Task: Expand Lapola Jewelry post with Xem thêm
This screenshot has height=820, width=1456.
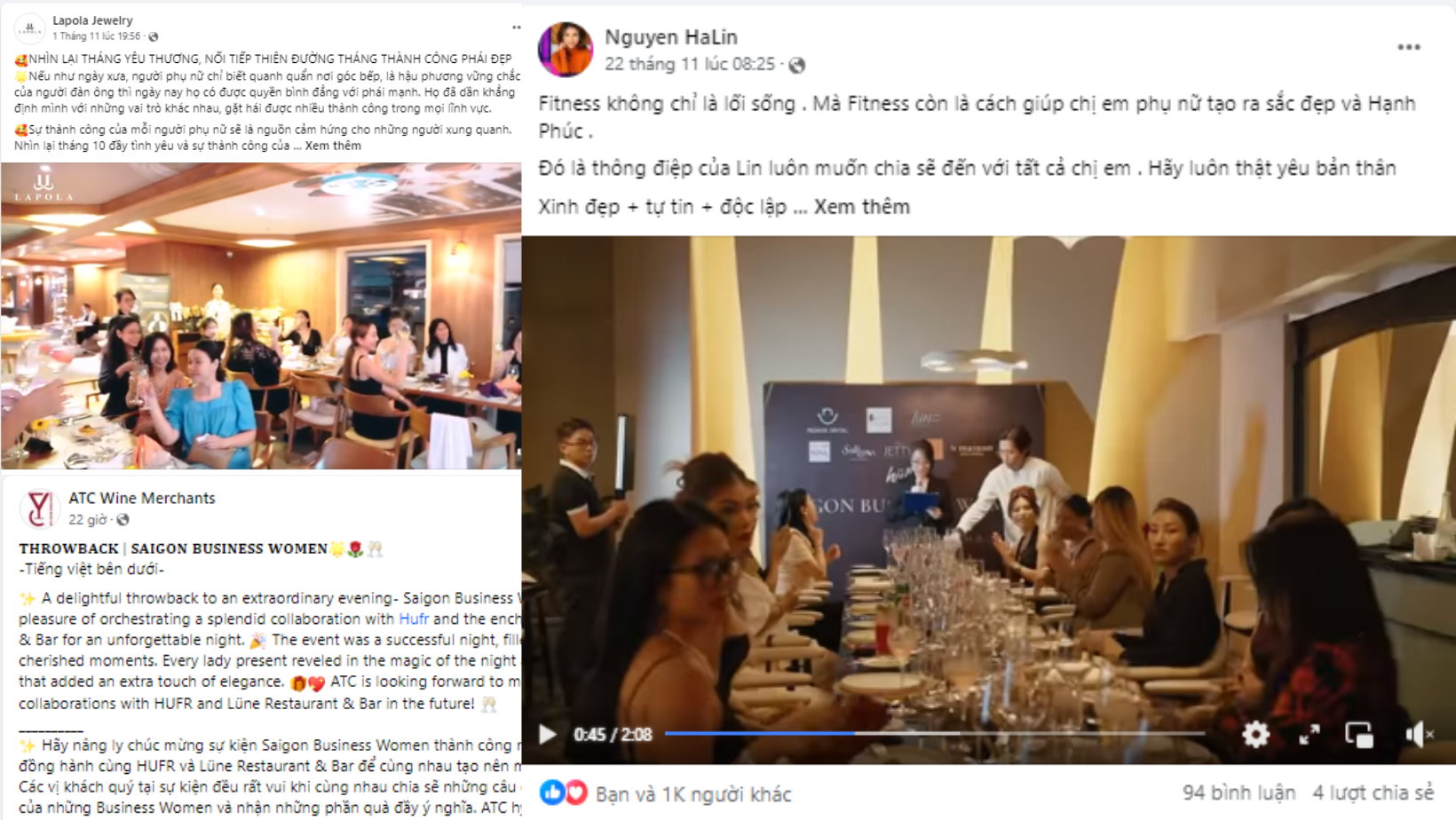Action: click(x=333, y=146)
